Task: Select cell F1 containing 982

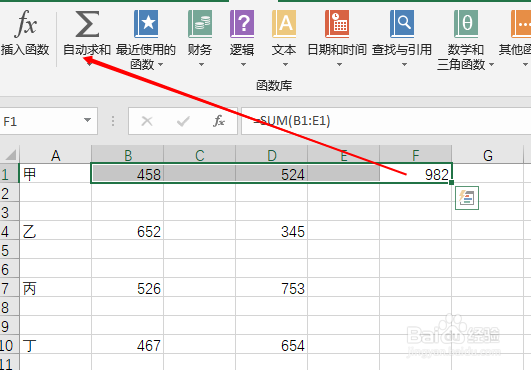Action: (x=416, y=174)
